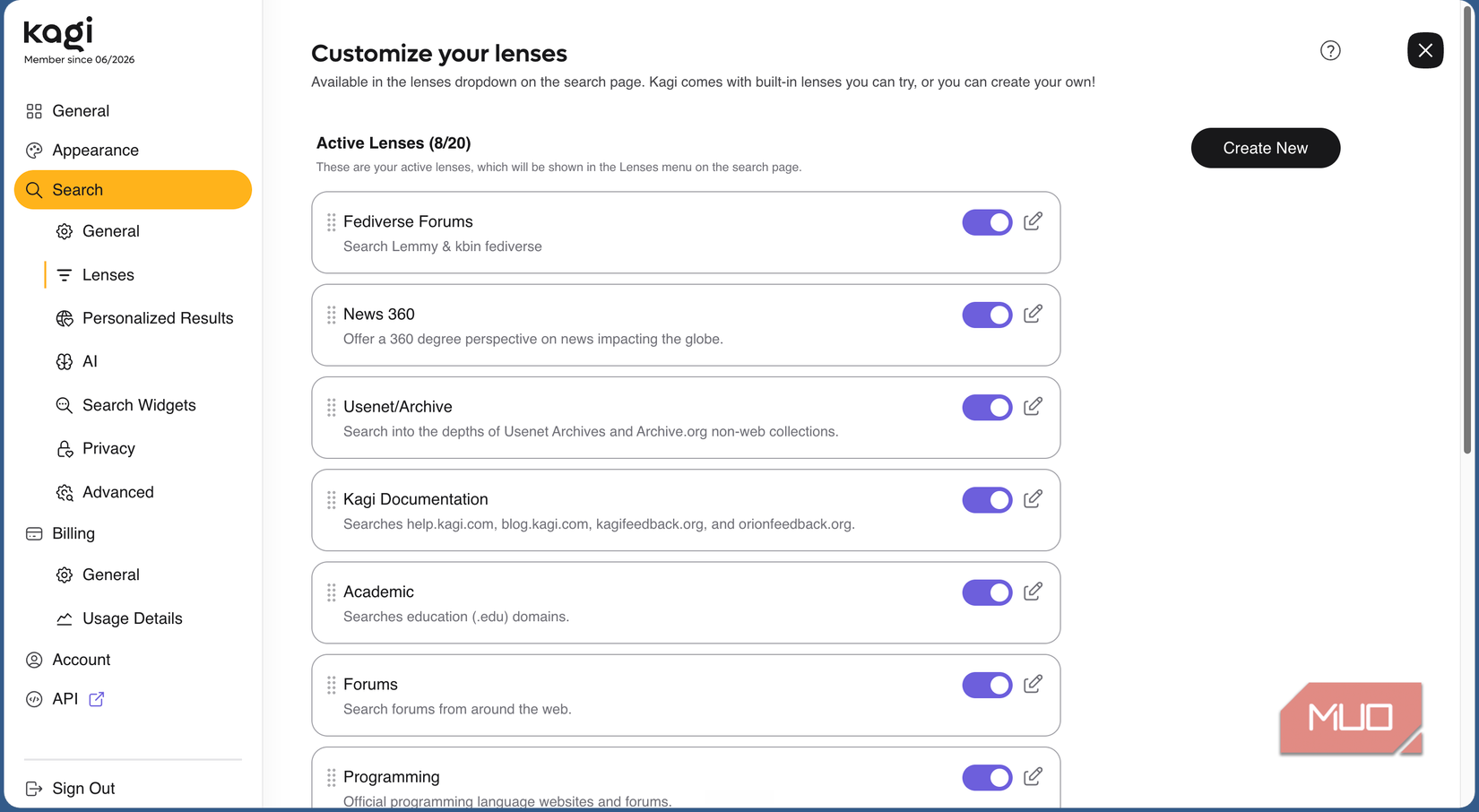Open API external link icon

97,699
